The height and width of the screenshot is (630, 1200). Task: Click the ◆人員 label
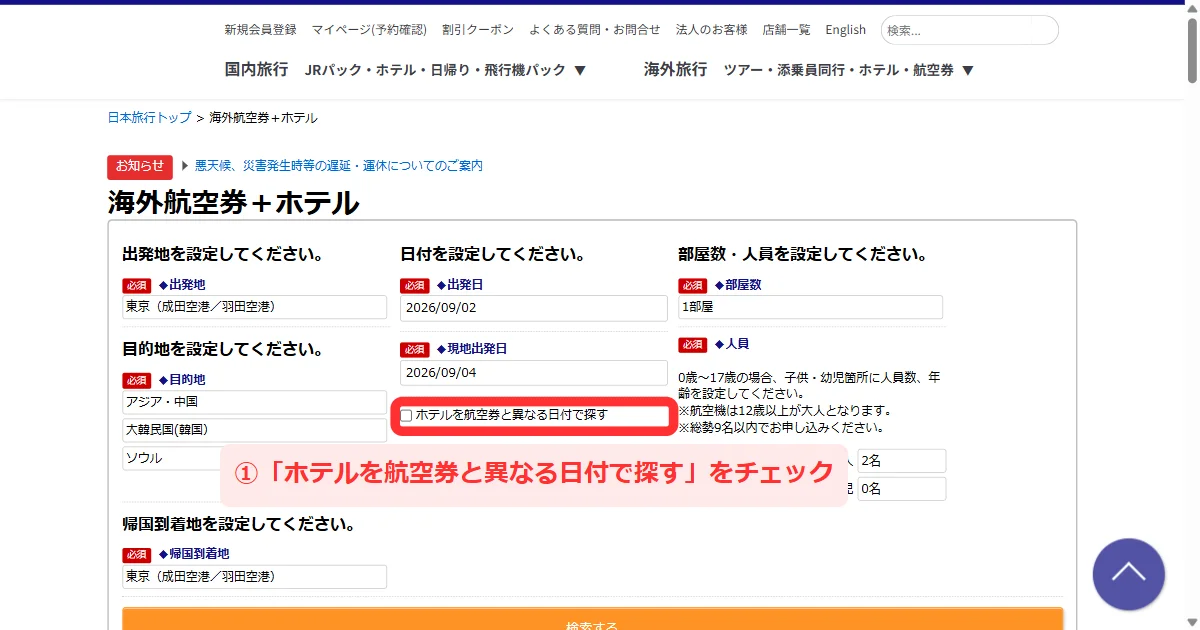[731, 344]
